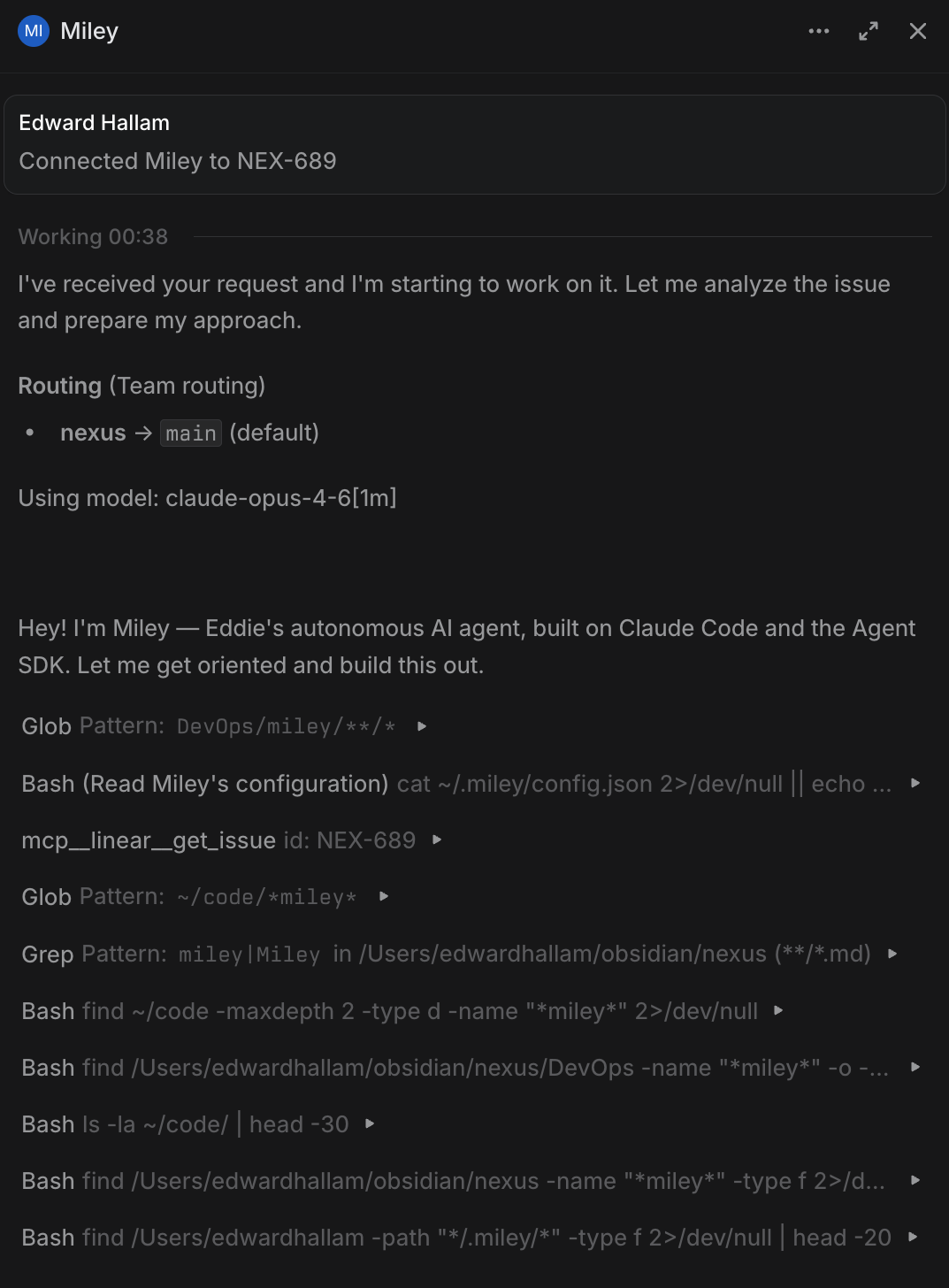Expand the Bash find ~/code -maxdepth entry
This screenshot has height=1288, width=949.
pos(778,1010)
